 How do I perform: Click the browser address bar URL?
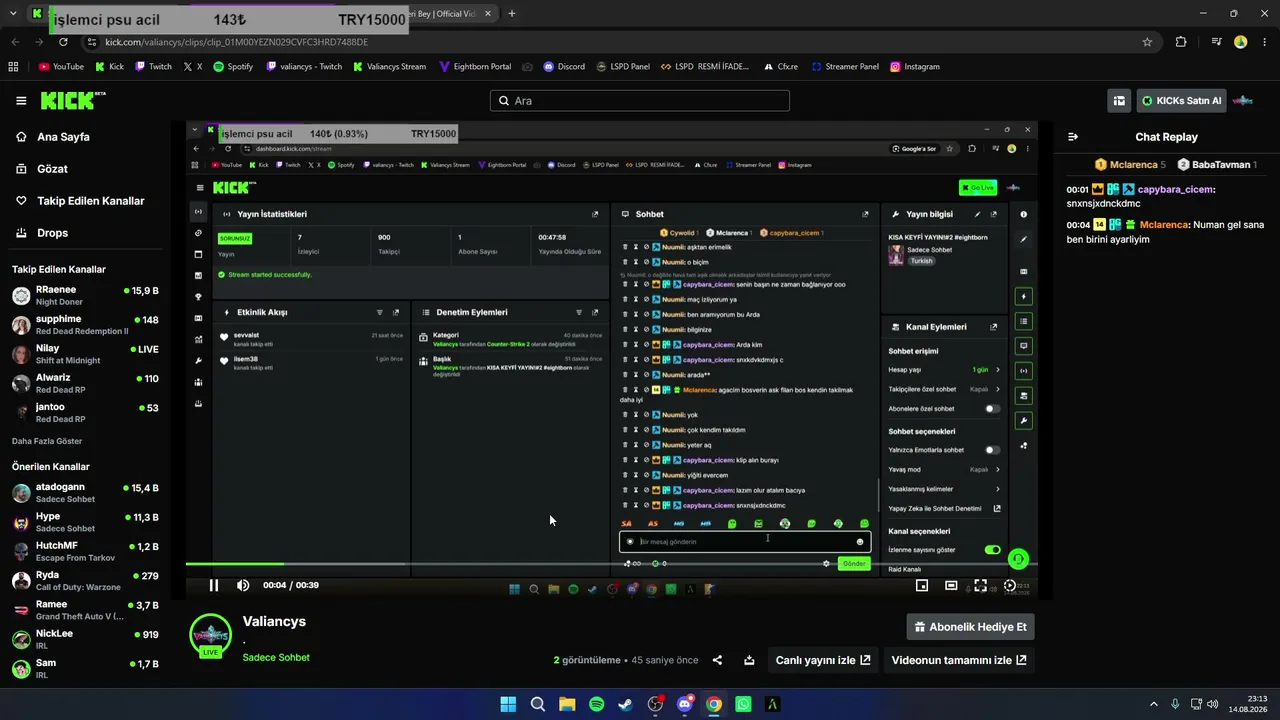coord(236,42)
